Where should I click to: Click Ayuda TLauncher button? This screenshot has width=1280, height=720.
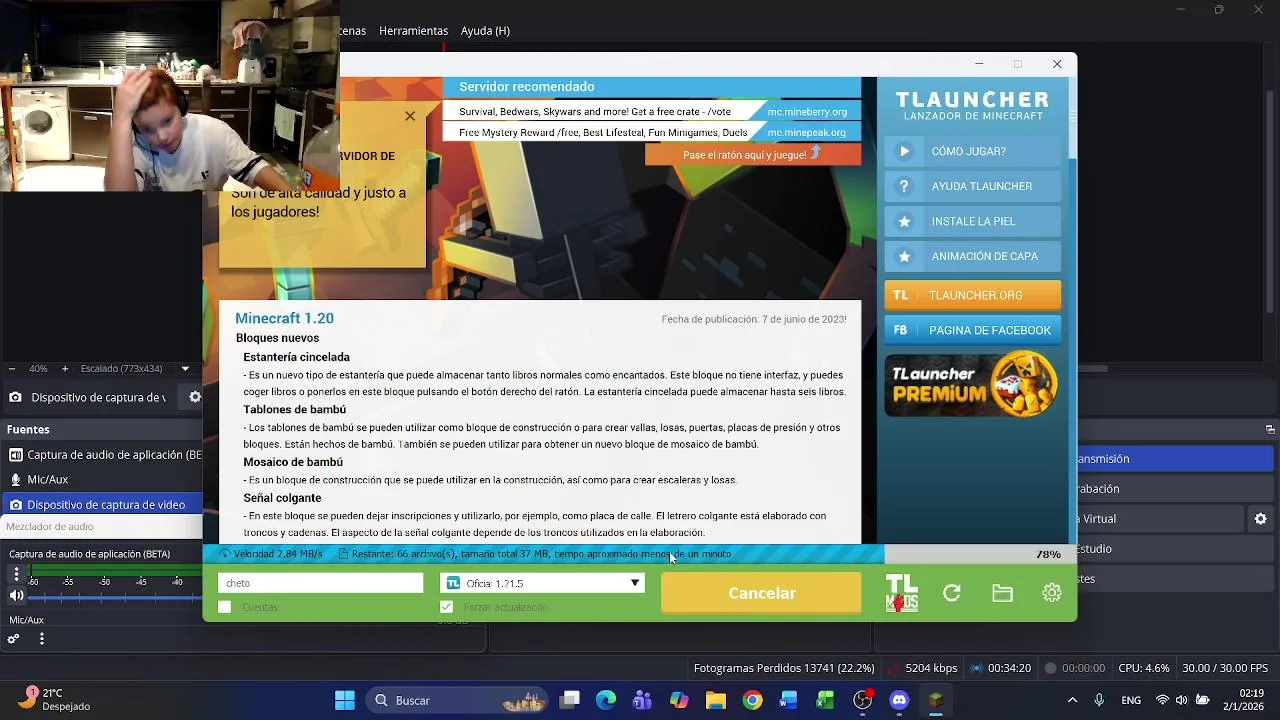[972, 186]
